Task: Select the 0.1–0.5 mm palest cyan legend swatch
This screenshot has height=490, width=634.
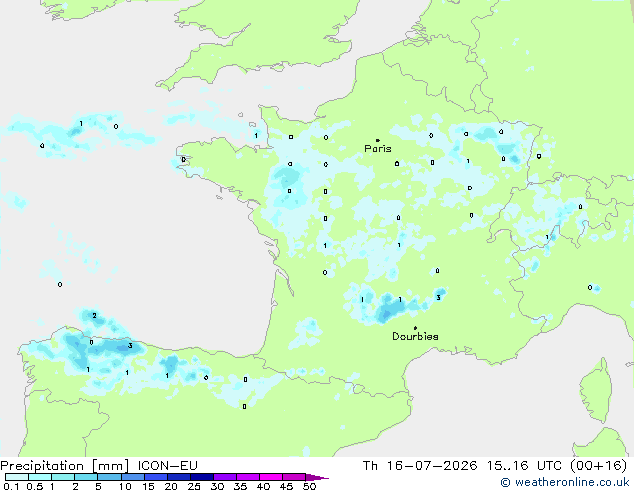Action: tap(17, 477)
